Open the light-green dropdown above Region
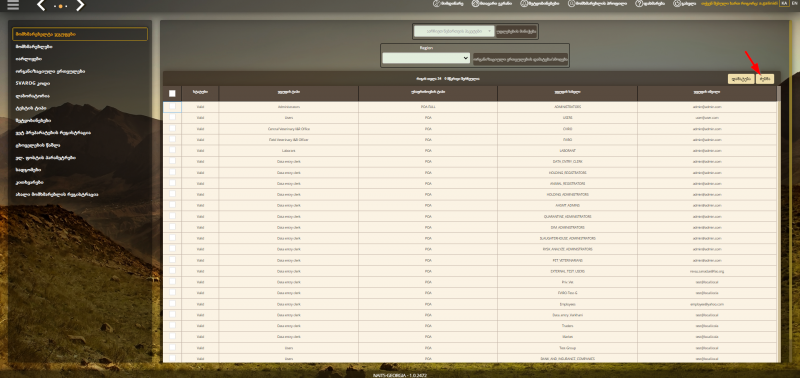 coord(454,32)
